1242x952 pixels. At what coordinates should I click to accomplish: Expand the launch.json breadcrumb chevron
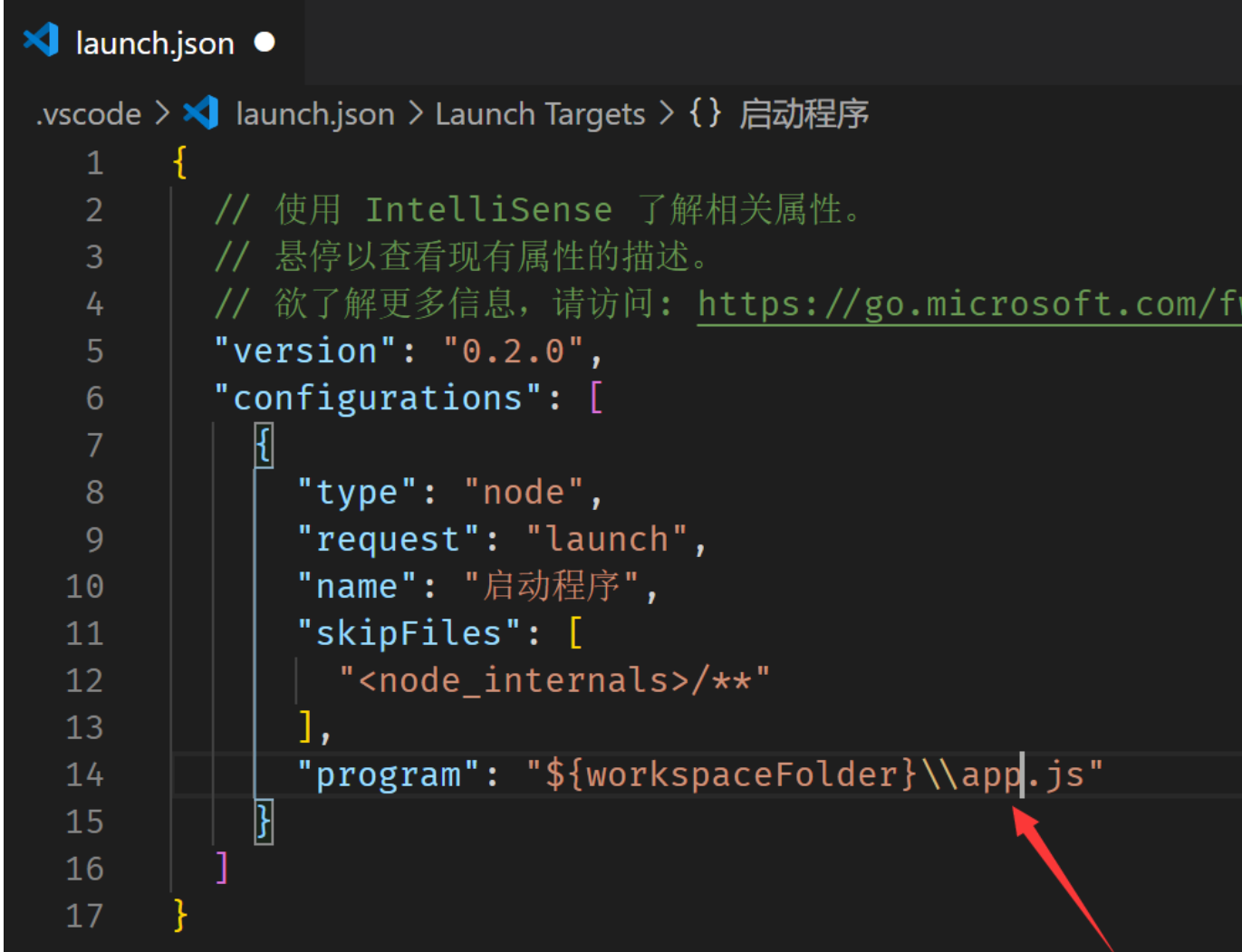point(416,113)
